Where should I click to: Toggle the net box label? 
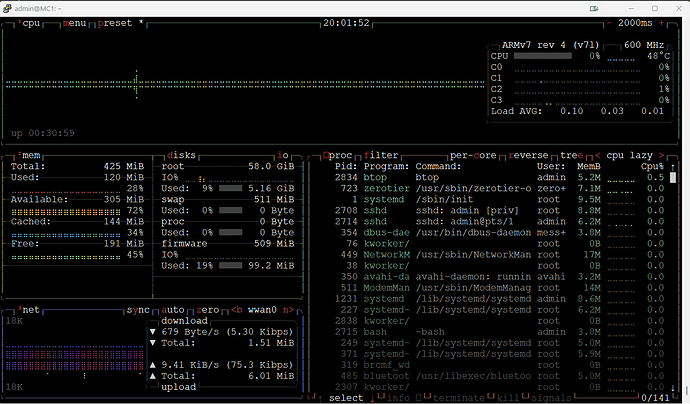[x=30, y=310]
